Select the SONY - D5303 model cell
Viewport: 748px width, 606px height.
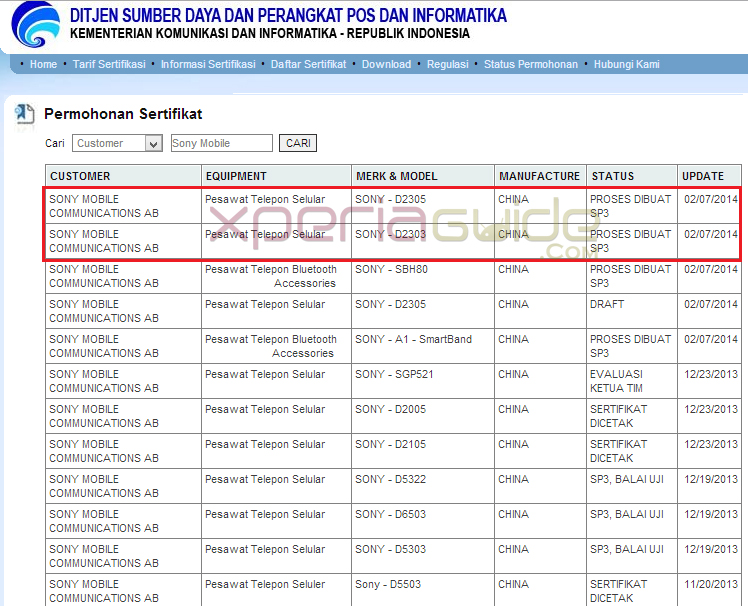point(423,556)
